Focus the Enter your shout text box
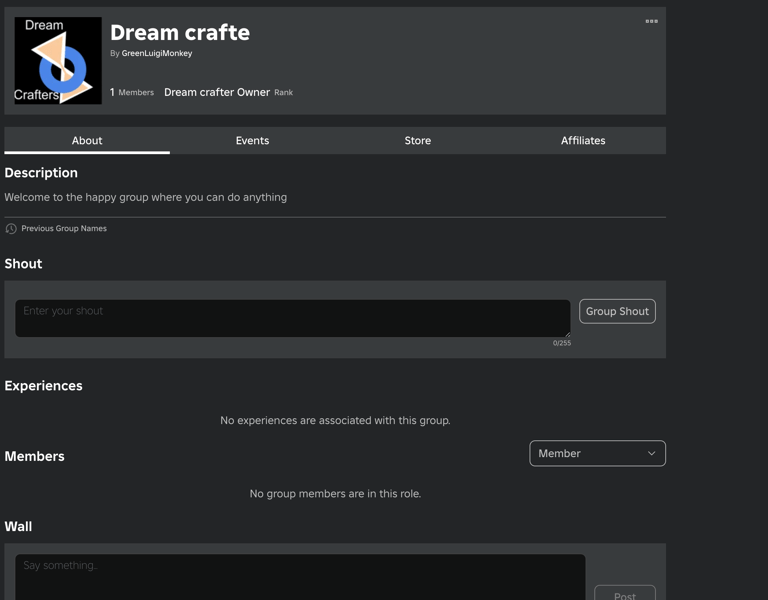The image size is (768, 600). 293,318
